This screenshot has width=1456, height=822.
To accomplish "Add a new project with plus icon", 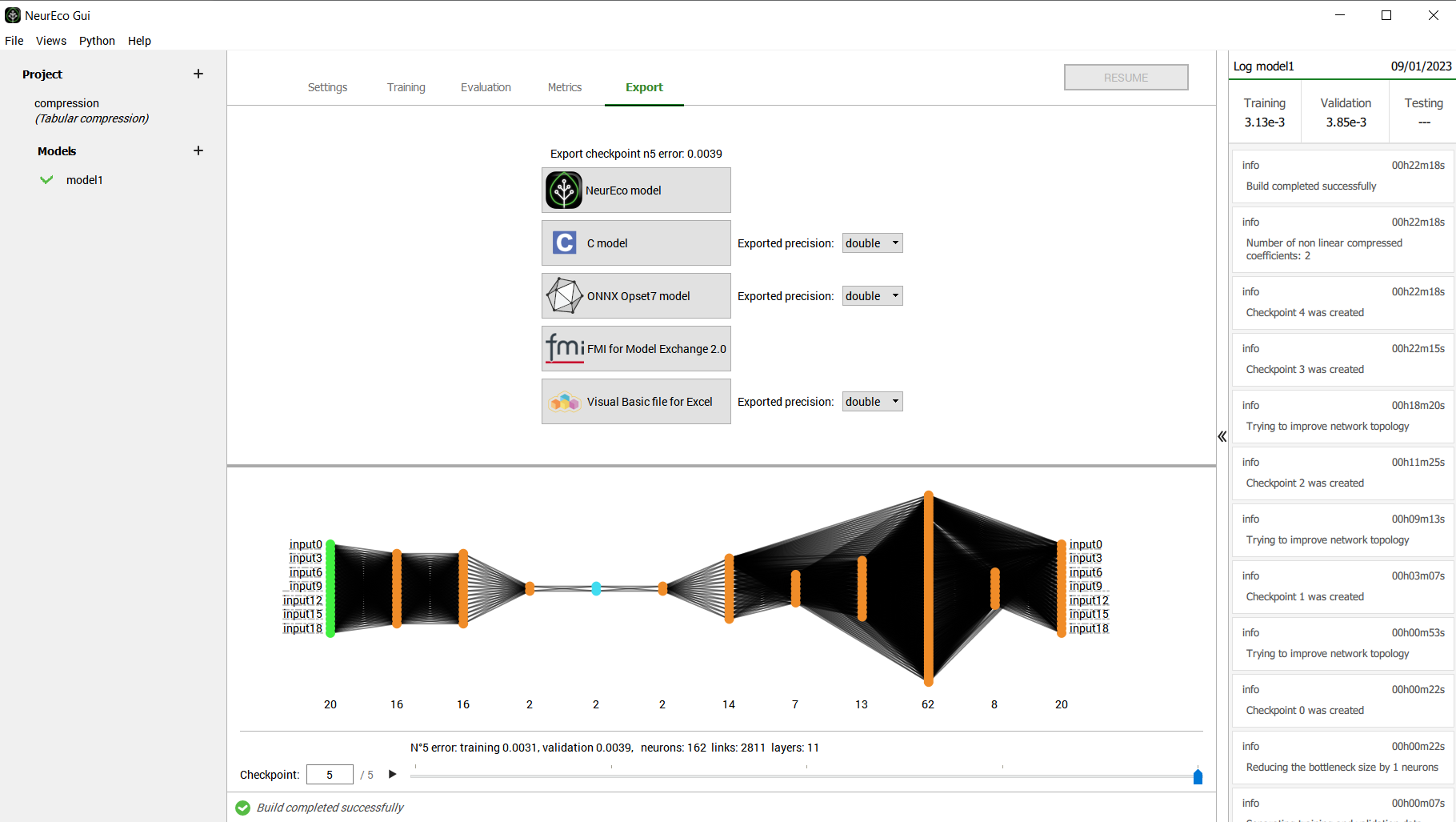I will [198, 74].
